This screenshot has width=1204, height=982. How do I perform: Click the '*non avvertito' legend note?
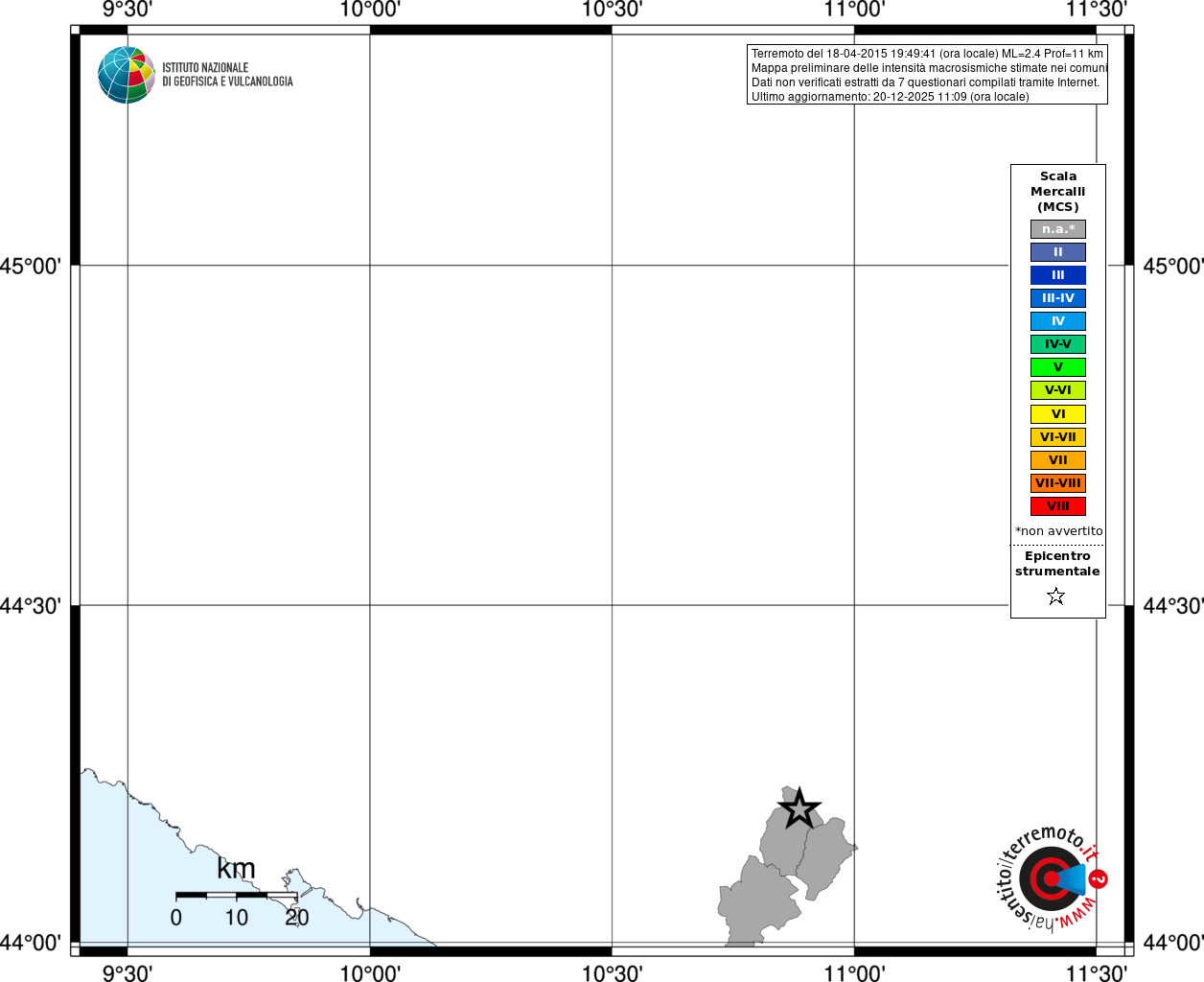pyautogui.click(x=1058, y=531)
